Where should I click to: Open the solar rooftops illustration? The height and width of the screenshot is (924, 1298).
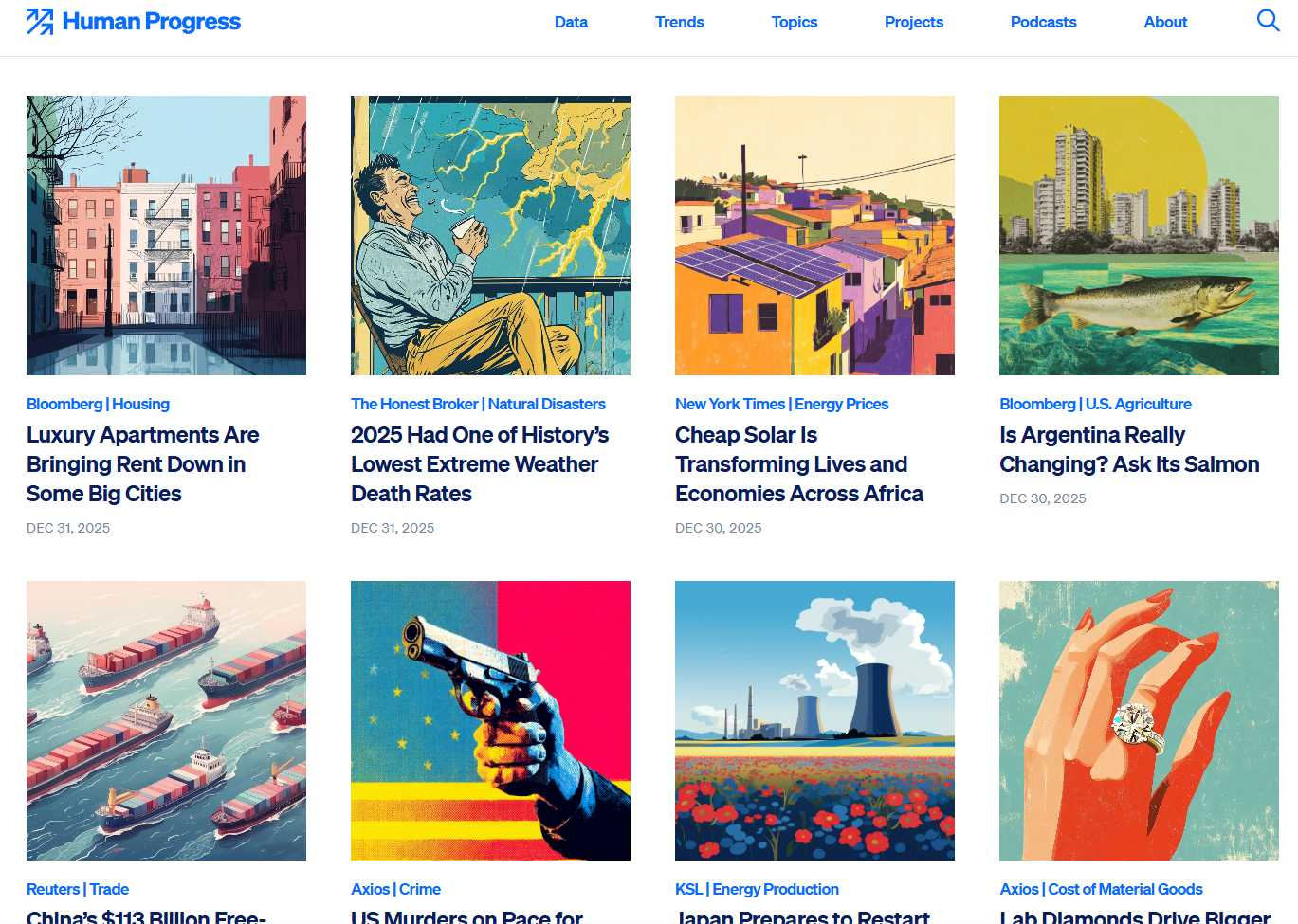coord(814,235)
